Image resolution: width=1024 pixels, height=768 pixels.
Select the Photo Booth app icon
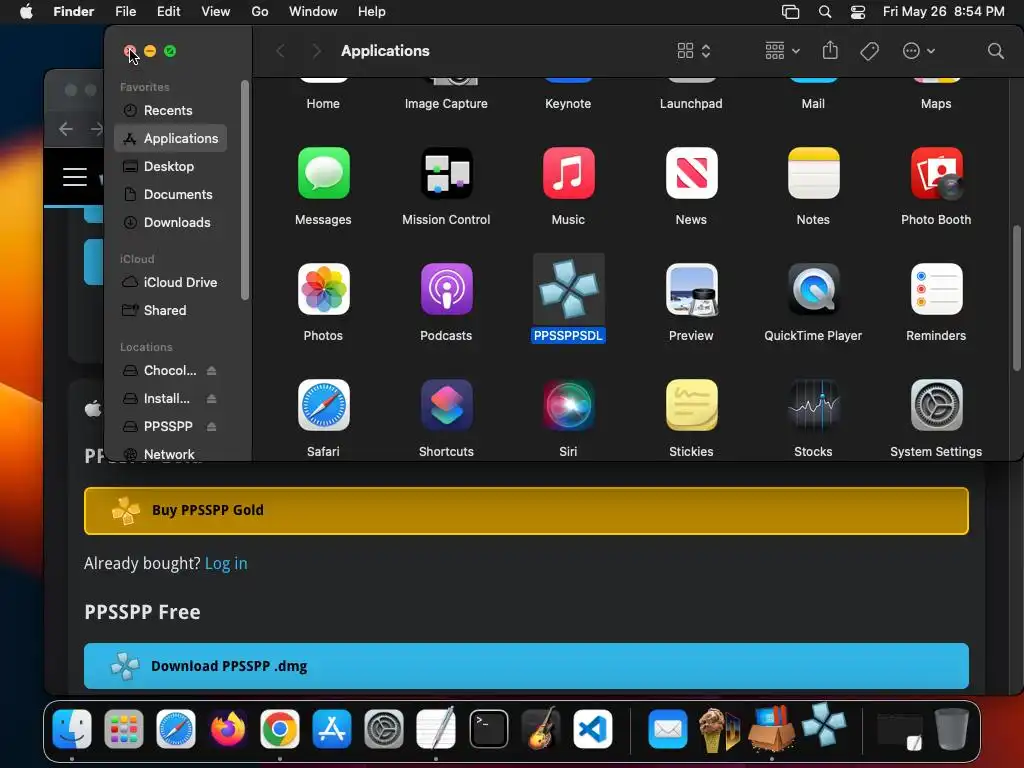click(x=936, y=173)
